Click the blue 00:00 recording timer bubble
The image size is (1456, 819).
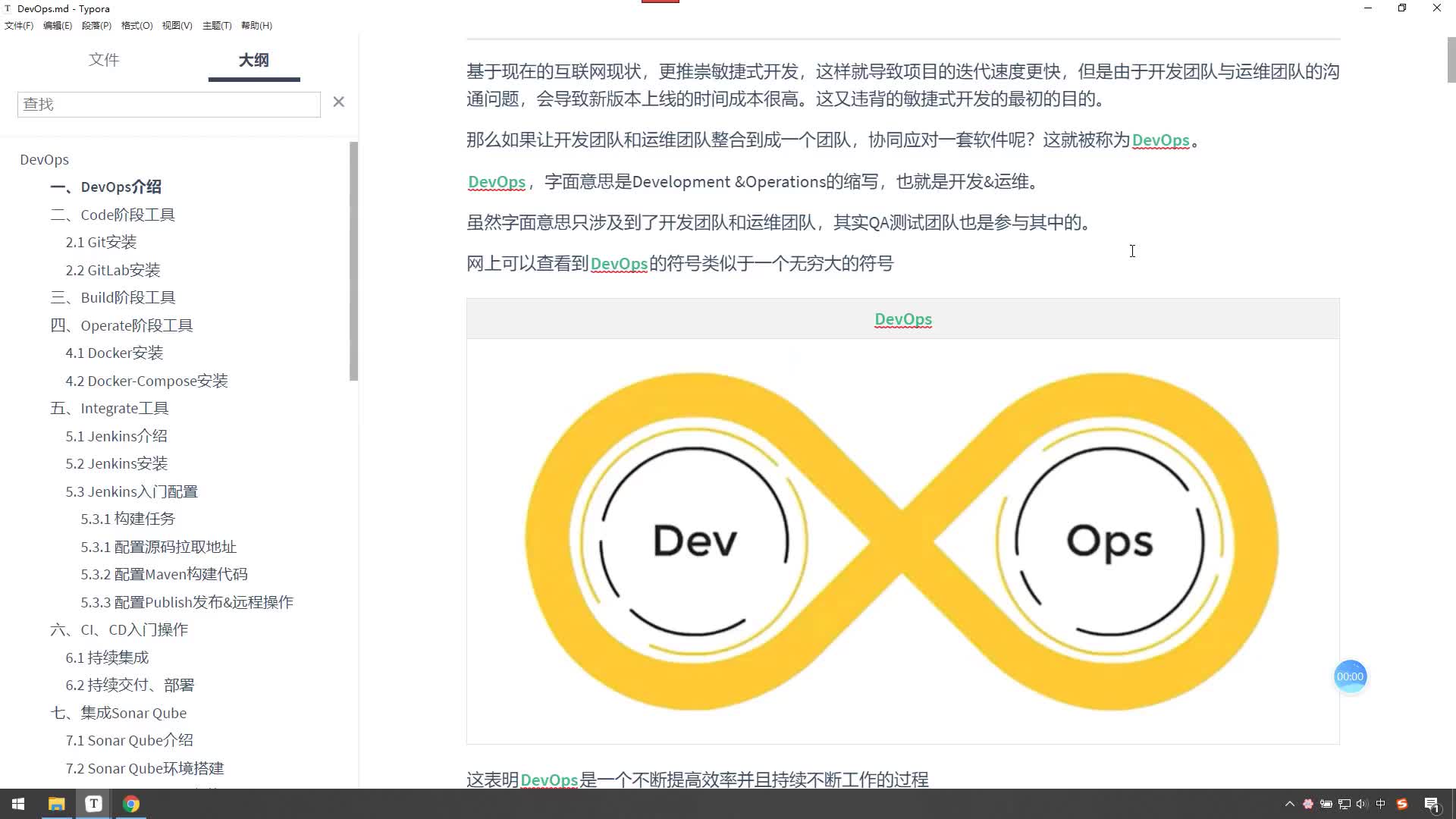pos(1350,676)
